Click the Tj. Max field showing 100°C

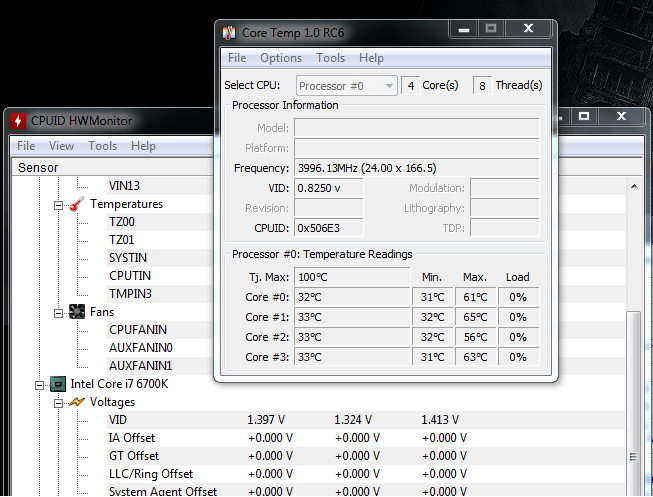(x=352, y=277)
